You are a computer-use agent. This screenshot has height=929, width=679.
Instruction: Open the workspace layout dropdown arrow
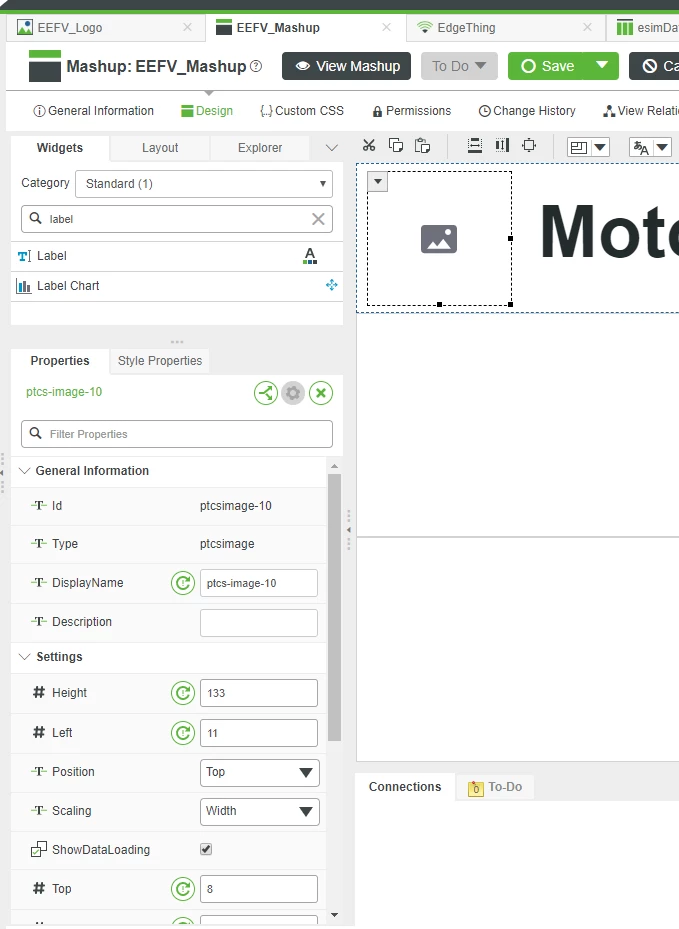coord(600,147)
